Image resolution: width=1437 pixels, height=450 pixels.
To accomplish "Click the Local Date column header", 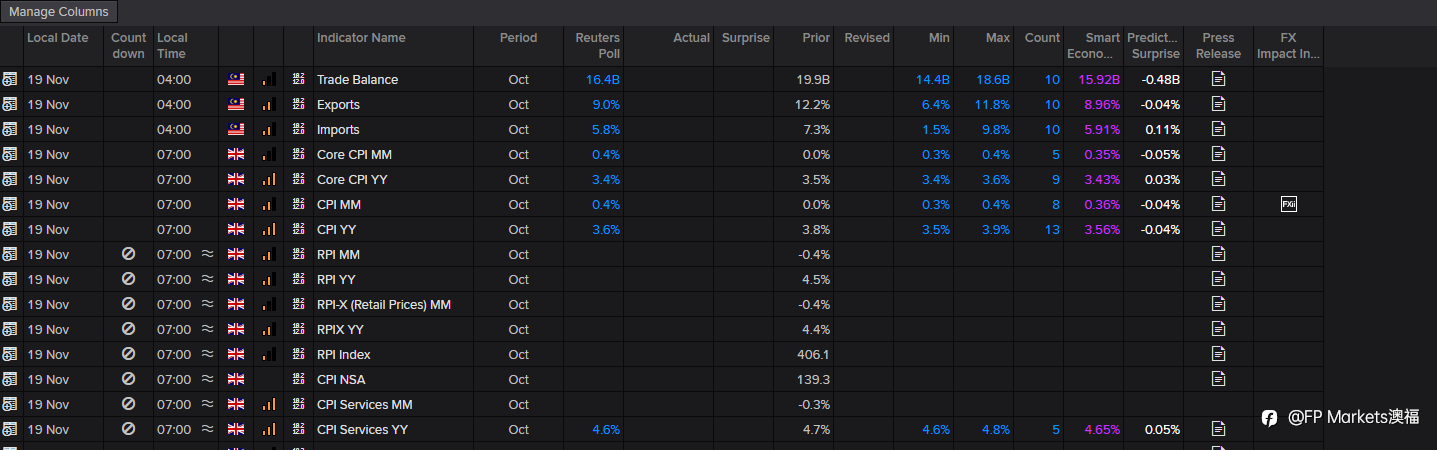I will 57,38.
